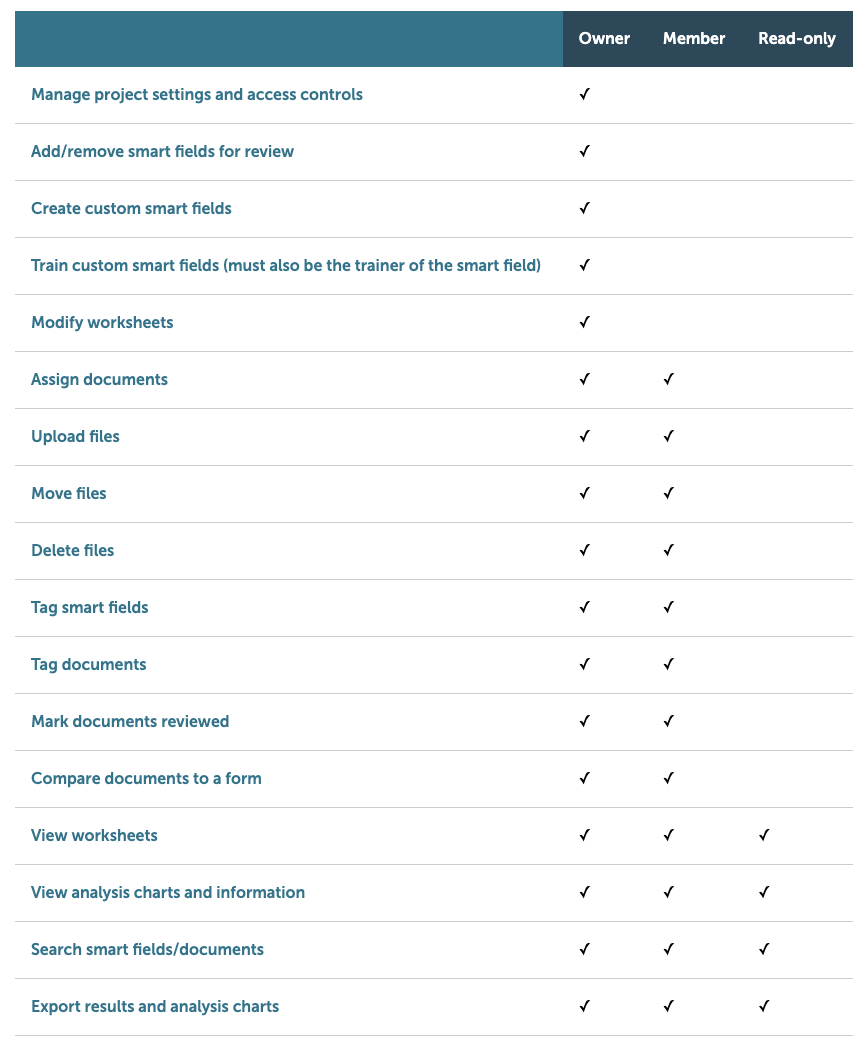The image size is (866, 1052).
Task: Click the "Compare documents to a form" label
Action: pyautogui.click(x=146, y=778)
